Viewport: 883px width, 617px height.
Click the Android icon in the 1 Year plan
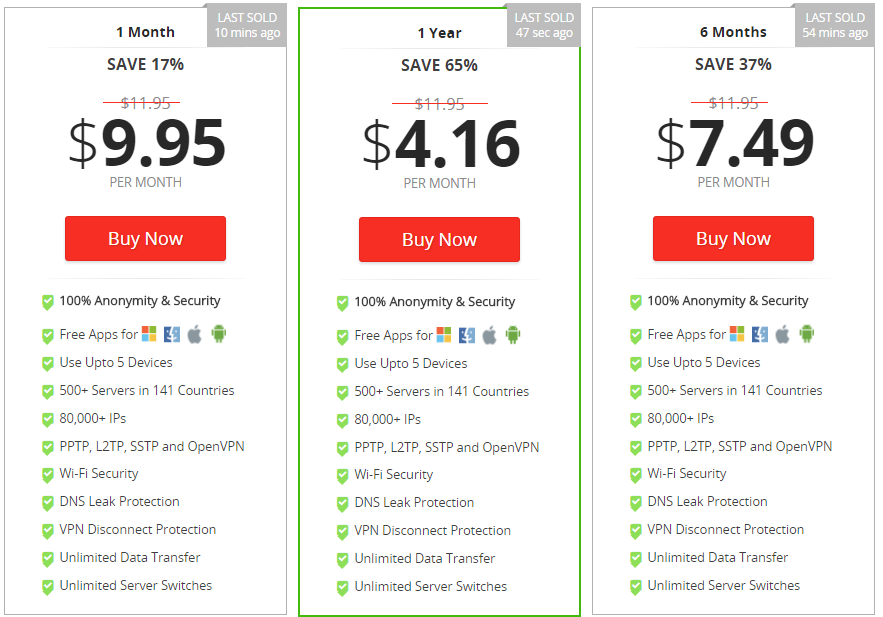pyautogui.click(x=512, y=335)
